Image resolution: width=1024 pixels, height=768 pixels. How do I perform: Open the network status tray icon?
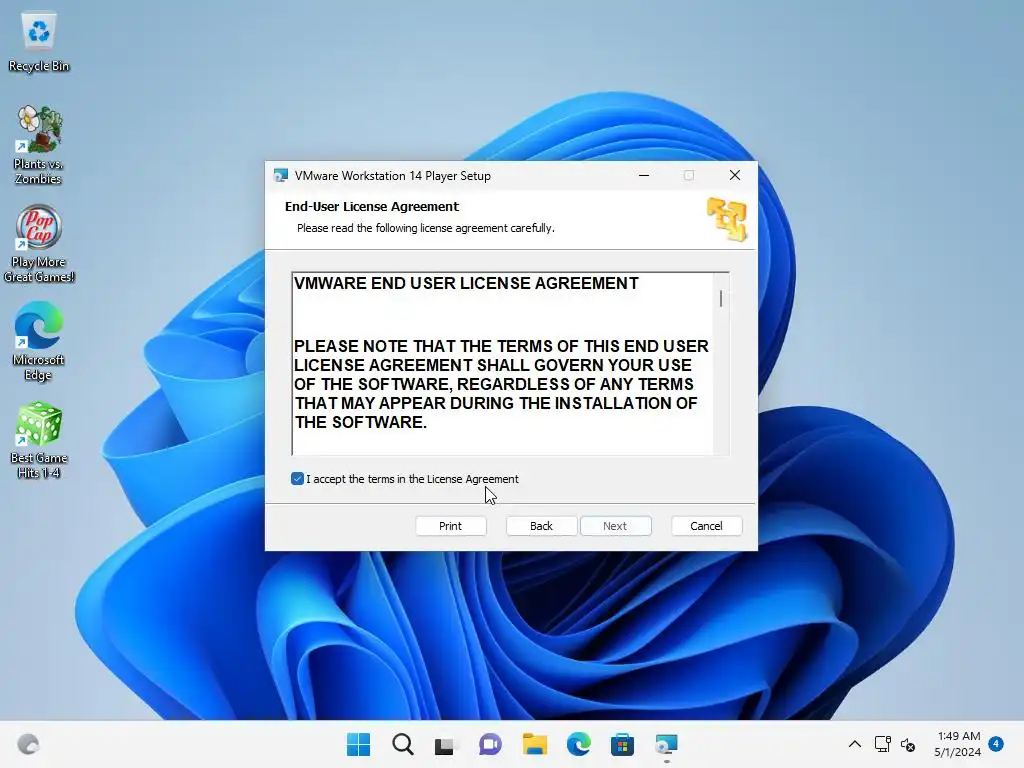(882, 744)
